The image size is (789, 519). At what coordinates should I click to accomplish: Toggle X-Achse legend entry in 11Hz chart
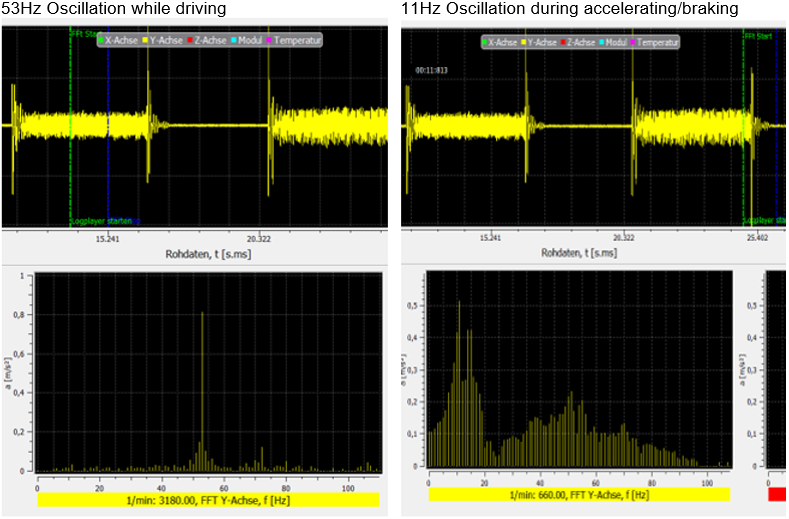click(500, 42)
